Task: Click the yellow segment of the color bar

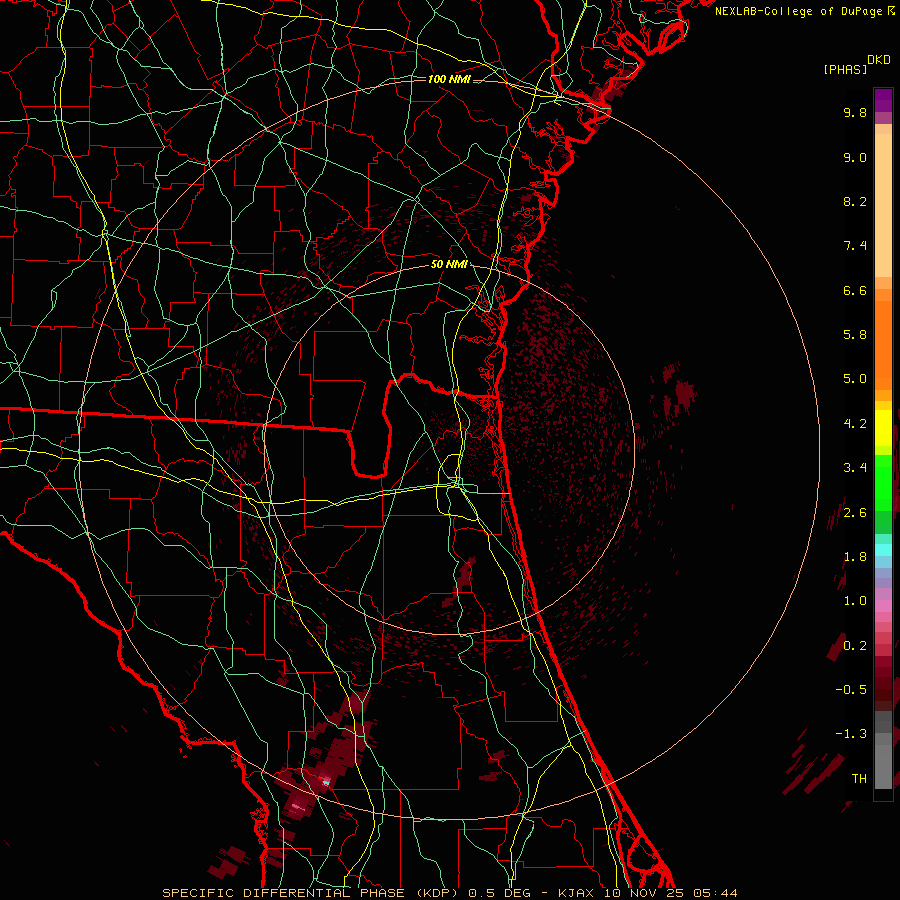Action: coord(883,428)
